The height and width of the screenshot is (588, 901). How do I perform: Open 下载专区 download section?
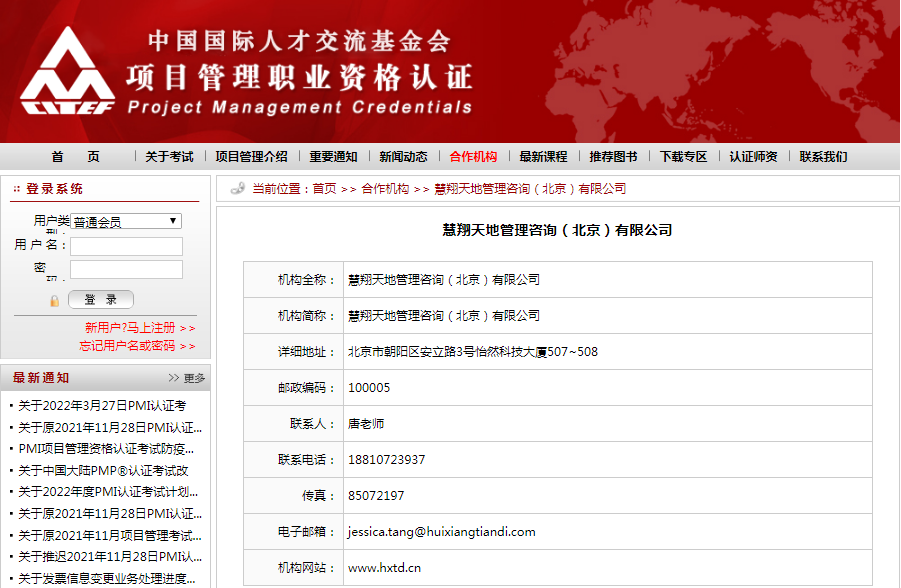[683, 156]
